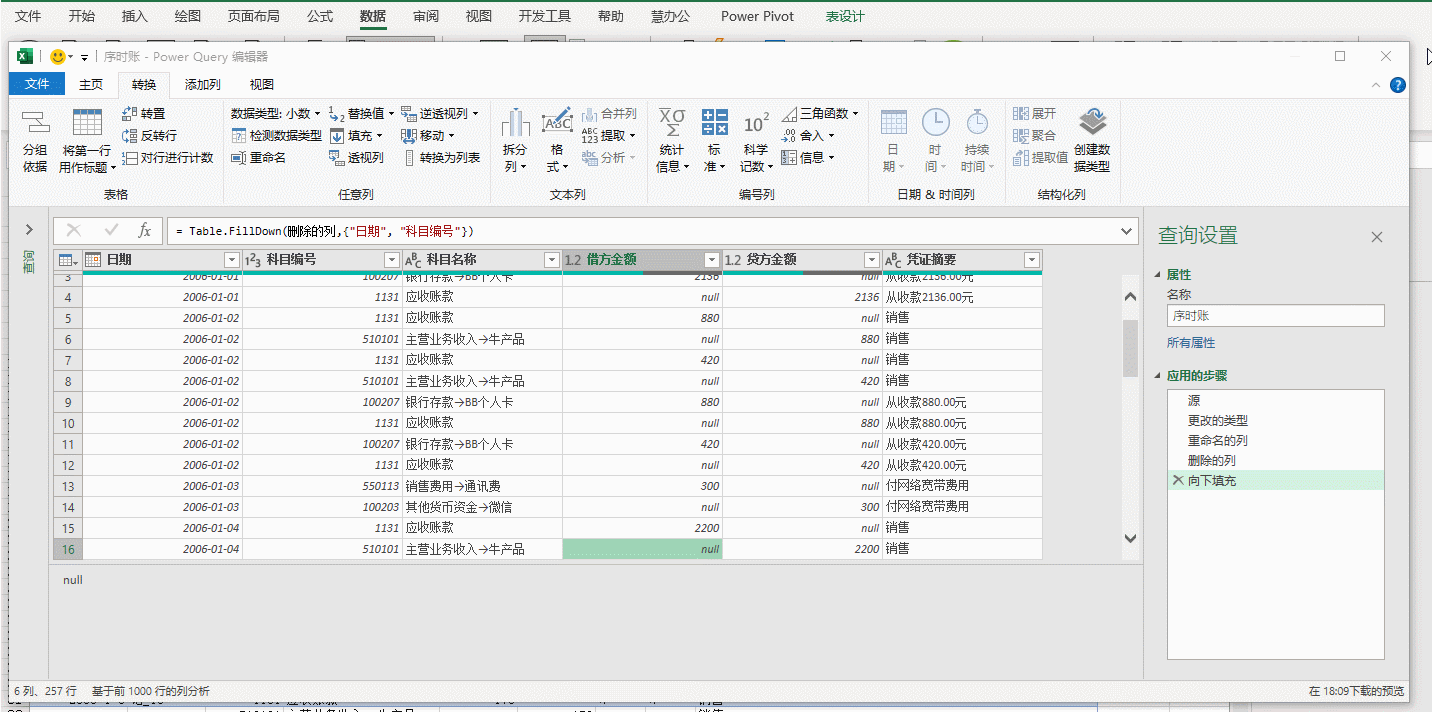Viewport: 1432px width, 712px height.
Task: Click 对行进行计数 icon
Action: click(x=129, y=157)
